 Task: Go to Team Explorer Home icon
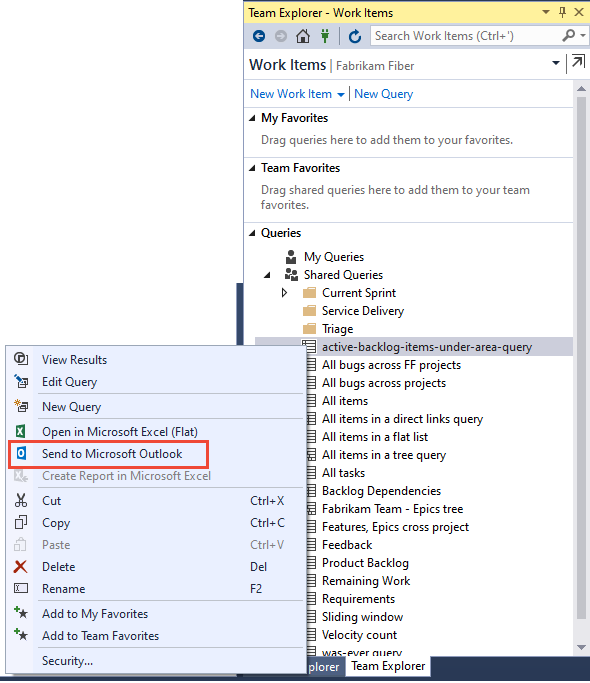(303, 36)
